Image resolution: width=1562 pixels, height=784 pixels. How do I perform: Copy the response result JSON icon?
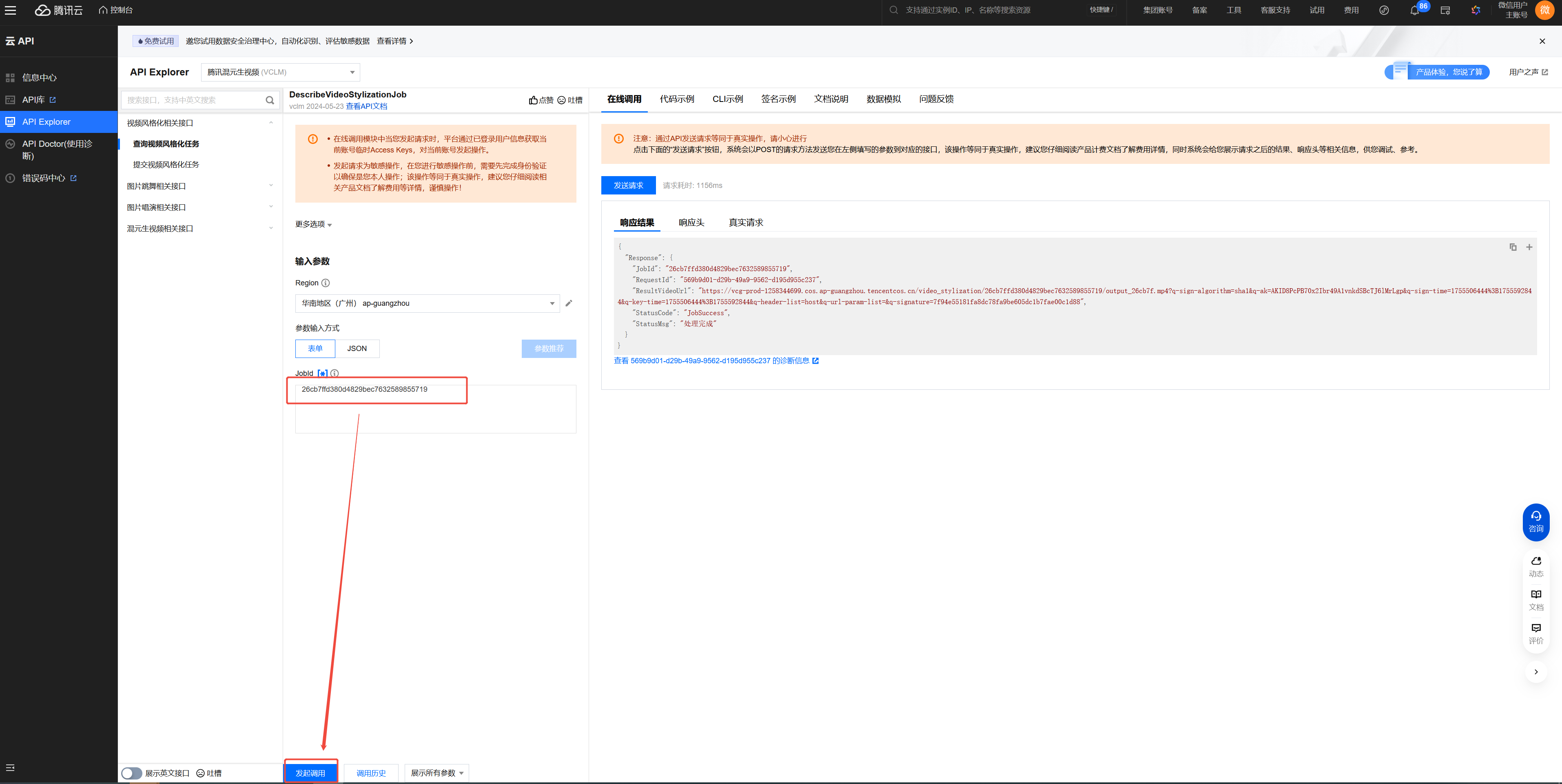1513,247
